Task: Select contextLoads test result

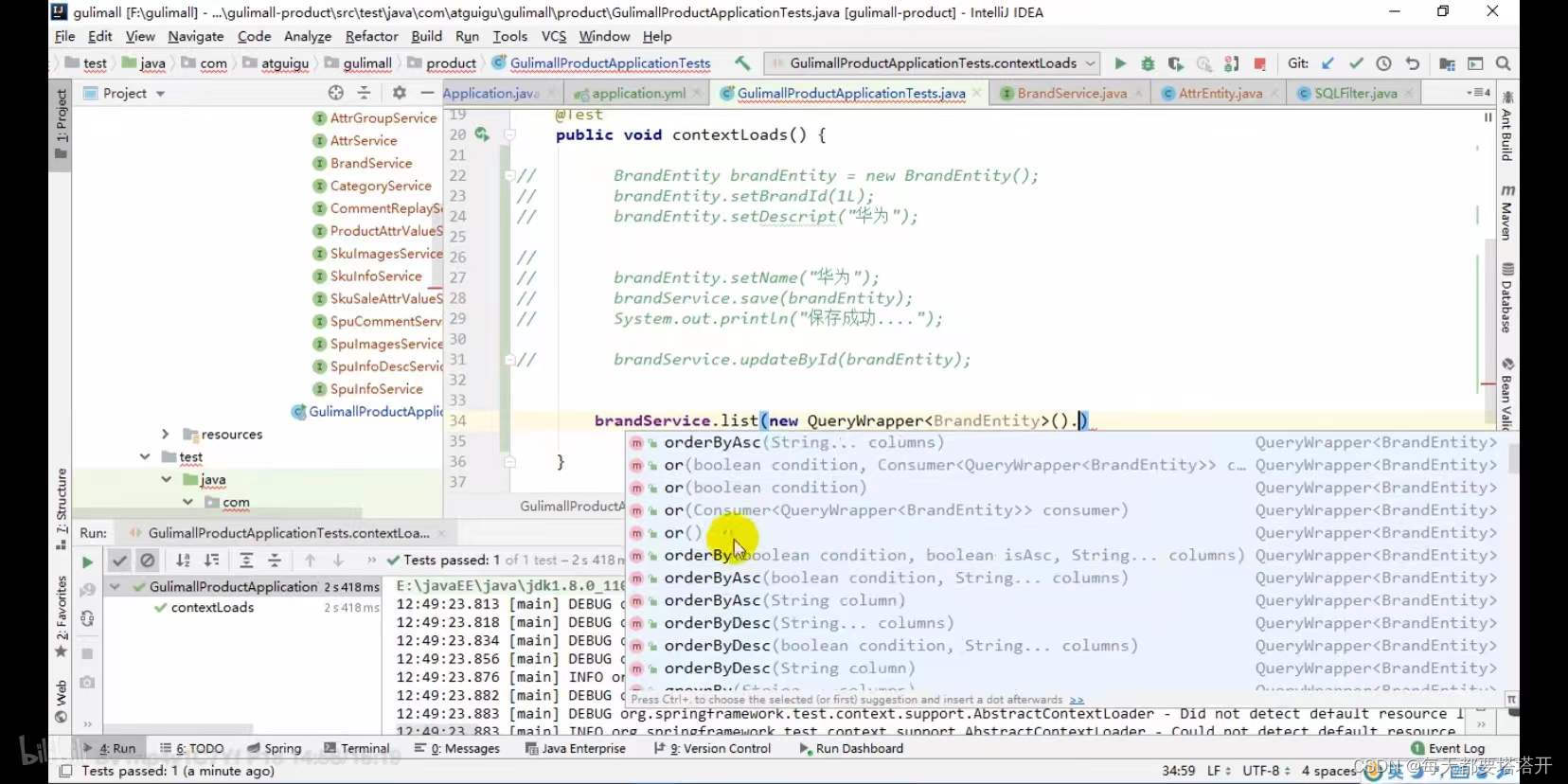Action: click(212, 608)
